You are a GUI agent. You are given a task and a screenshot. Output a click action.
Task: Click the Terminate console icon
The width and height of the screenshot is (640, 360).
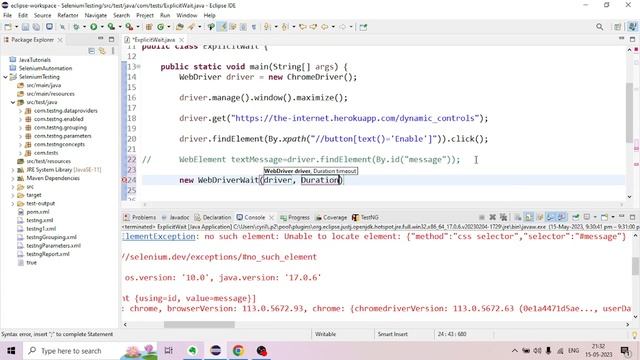(x=482, y=217)
